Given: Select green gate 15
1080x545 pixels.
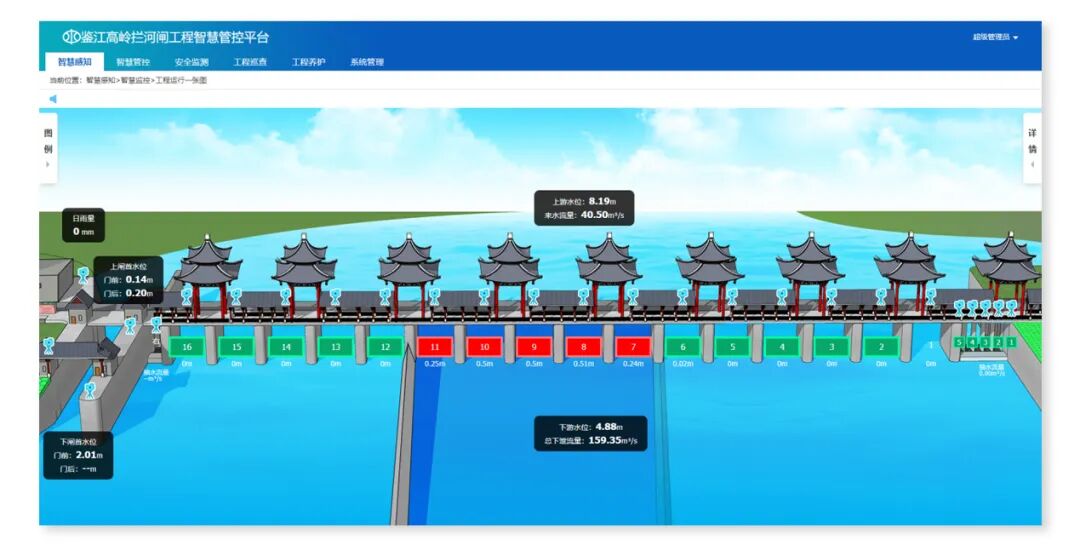Looking at the screenshot, I should coord(236,347).
